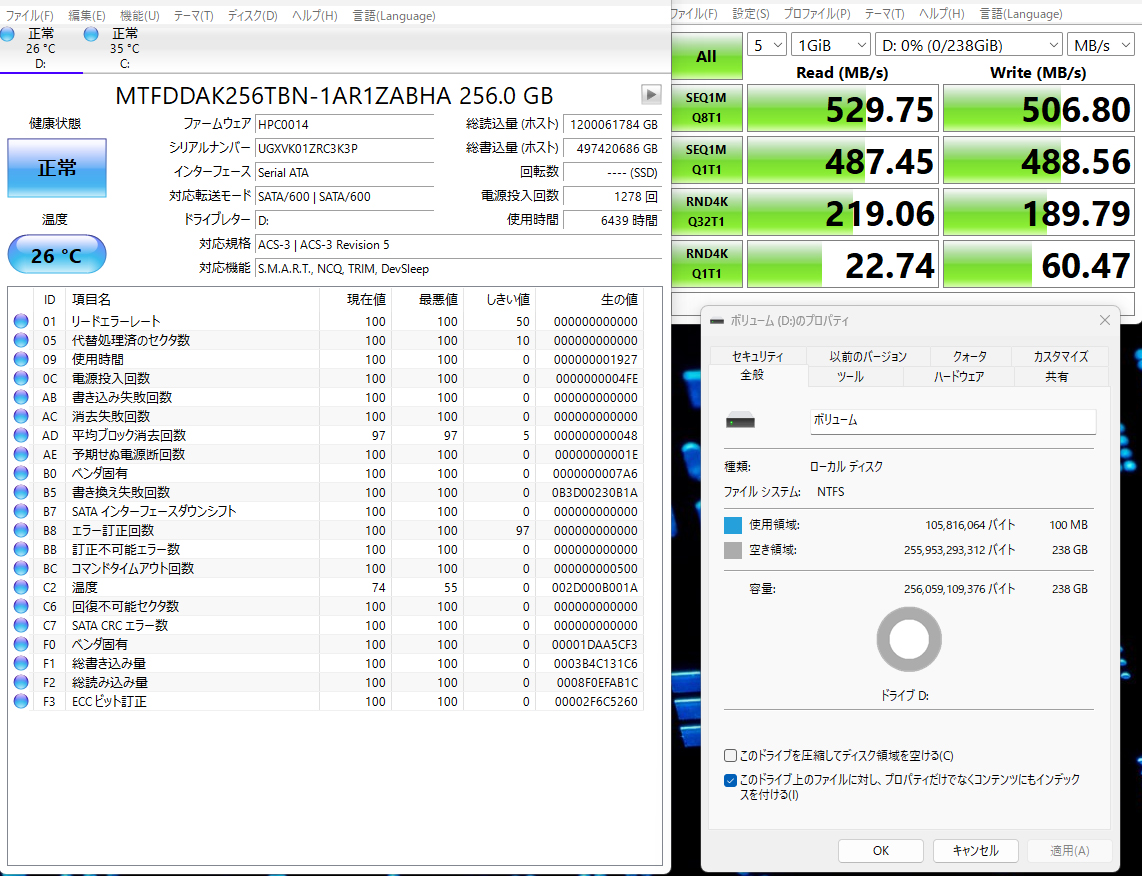Open the MB/s unit dropdown

tap(1099, 45)
